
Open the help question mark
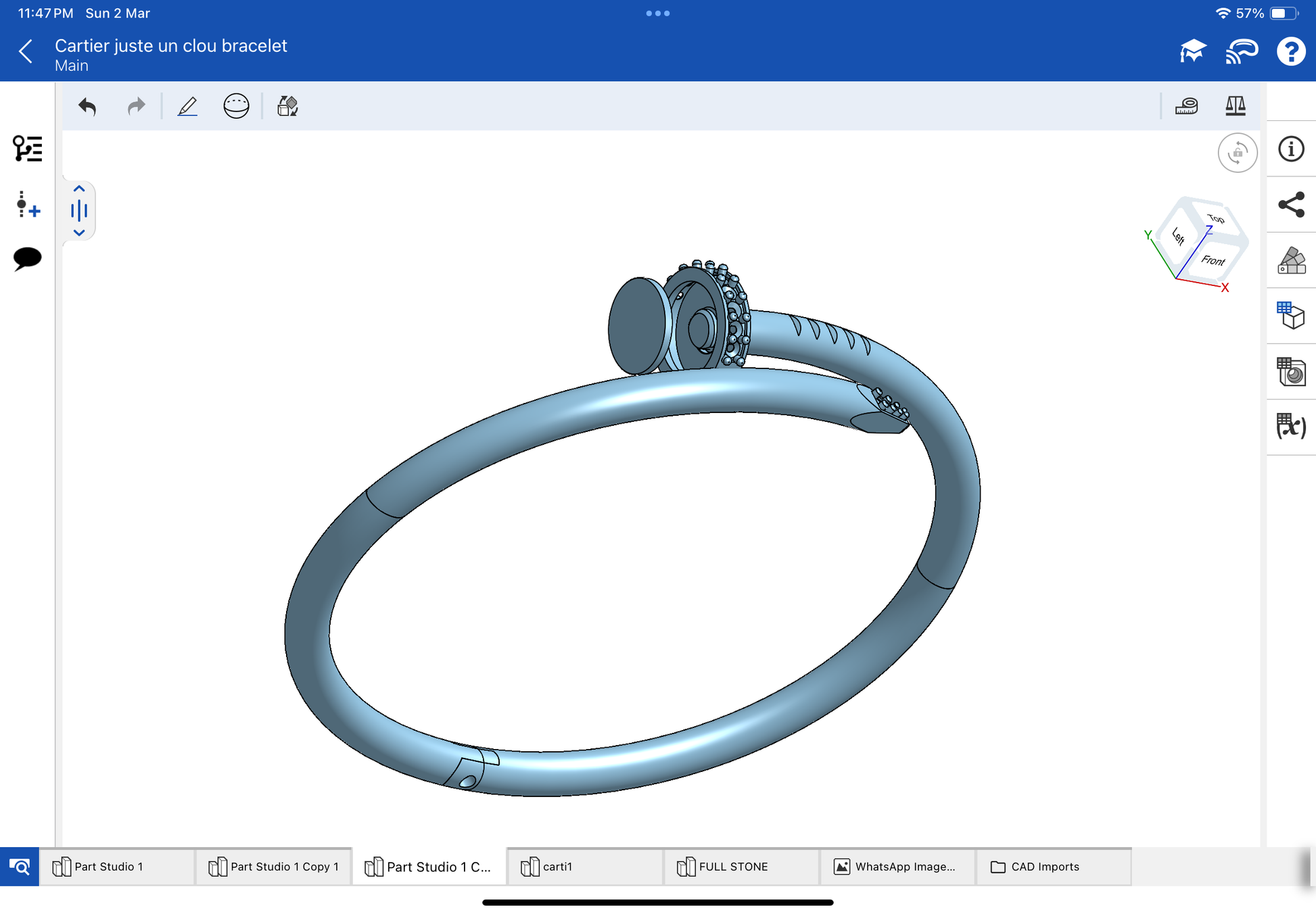click(x=1290, y=51)
